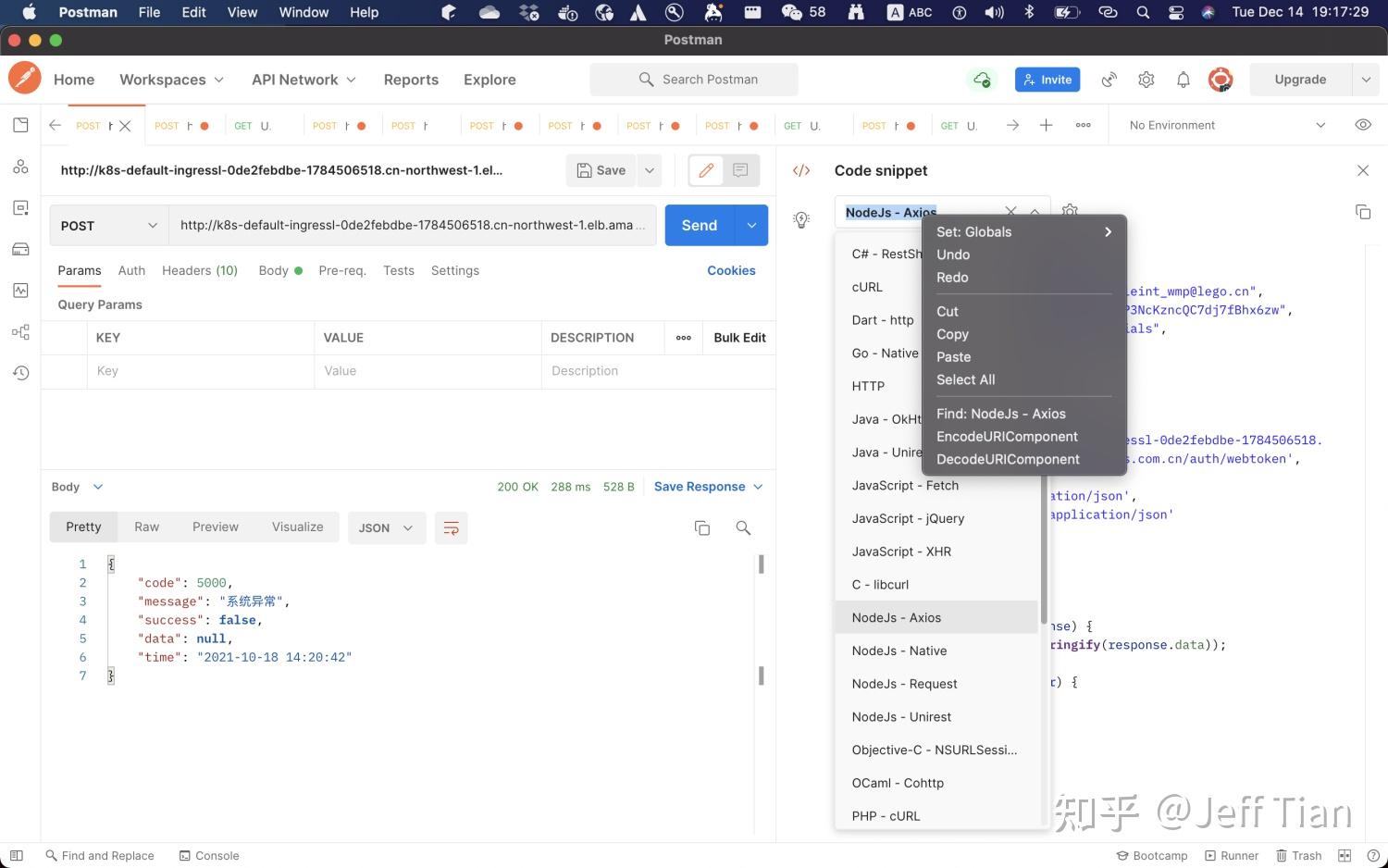
Task: Expand the response Body dropdown
Action: [x=77, y=487]
